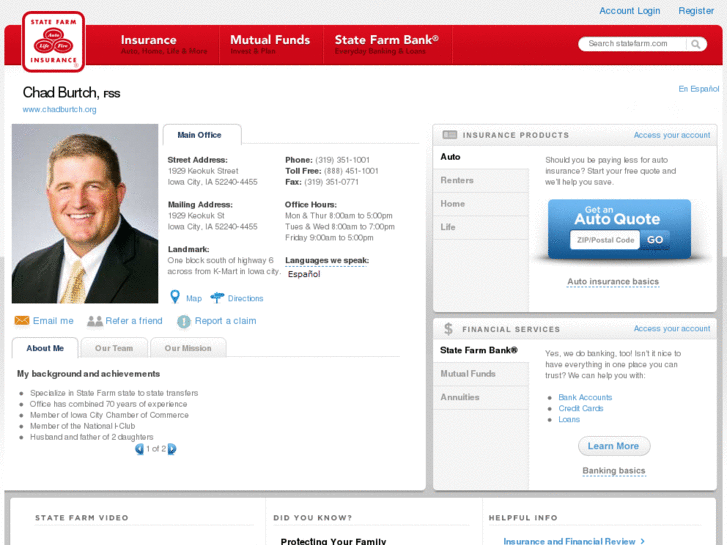Select the Auto insurance product tab
This screenshot has width=727, height=545.
pyautogui.click(x=481, y=157)
